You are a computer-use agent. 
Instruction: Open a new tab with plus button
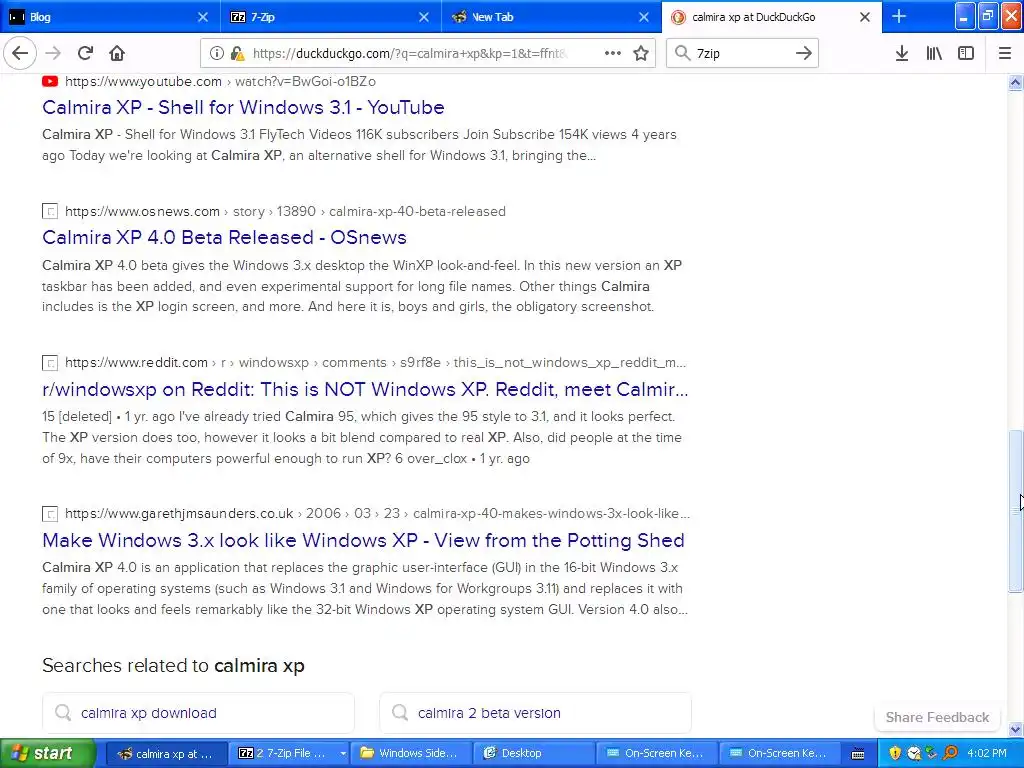click(x=899, y=16)
